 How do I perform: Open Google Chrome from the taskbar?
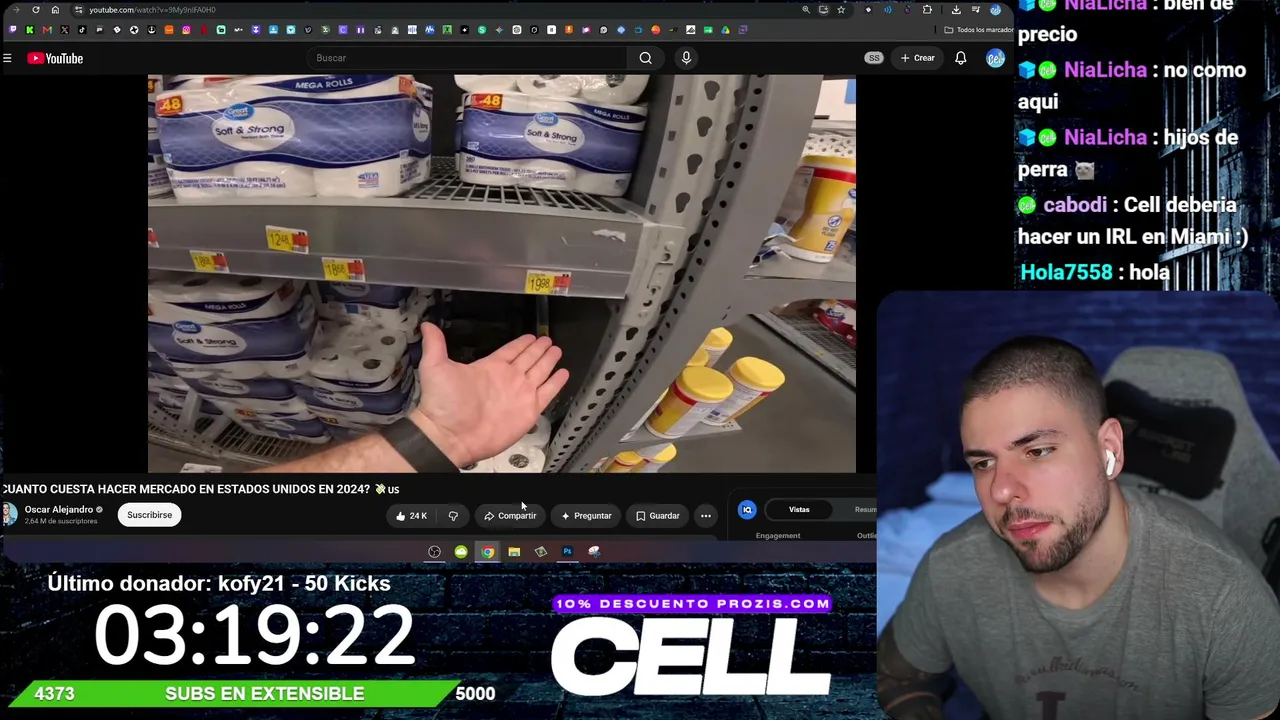tap(487, 552)
